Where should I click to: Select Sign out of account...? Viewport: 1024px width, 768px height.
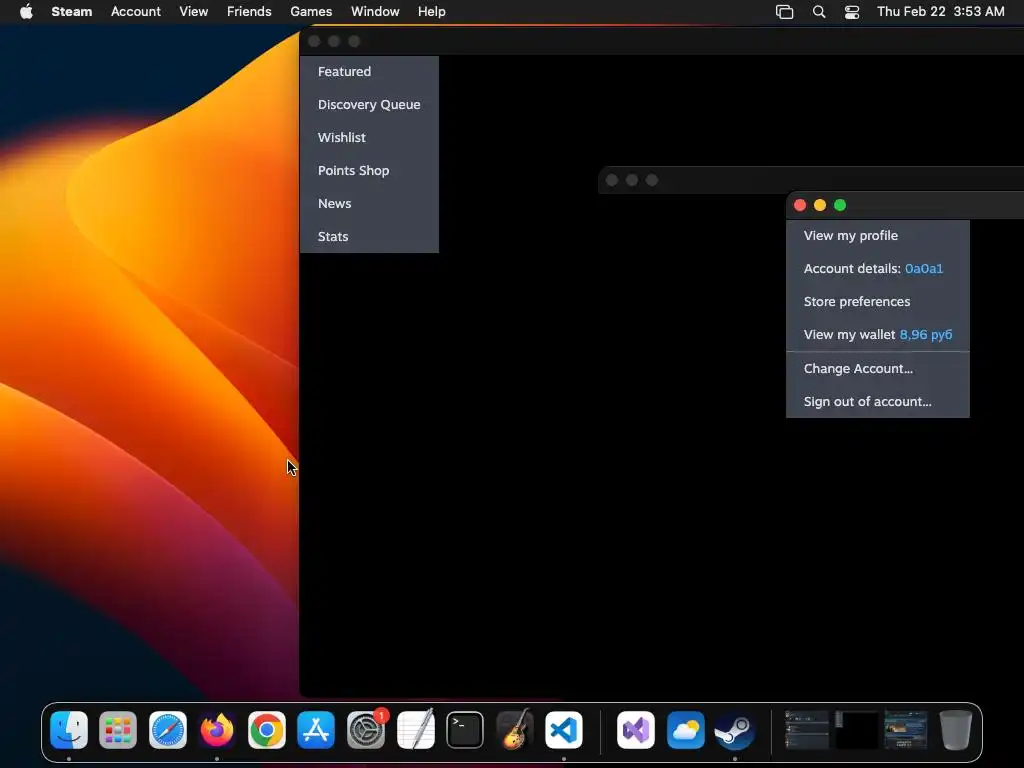pos(878,402)
